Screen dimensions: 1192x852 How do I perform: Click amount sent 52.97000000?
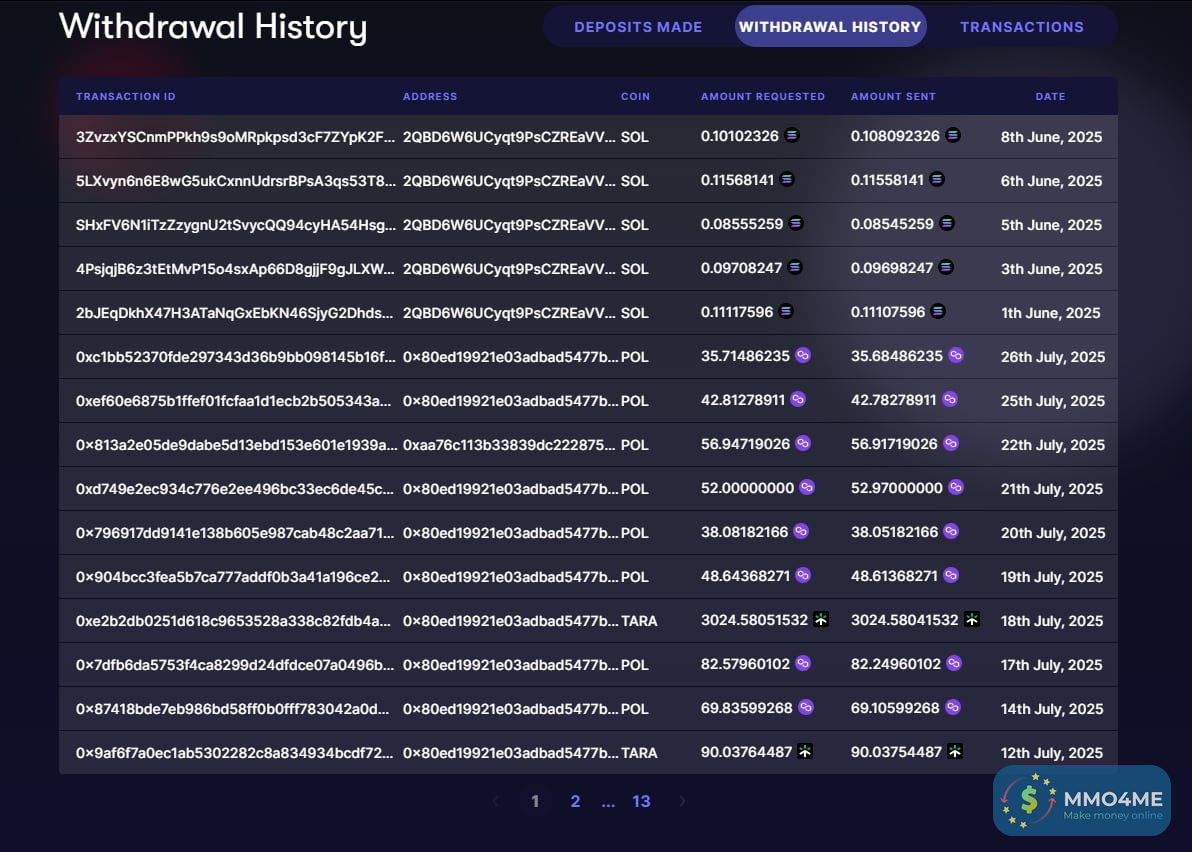coord(896,488)
